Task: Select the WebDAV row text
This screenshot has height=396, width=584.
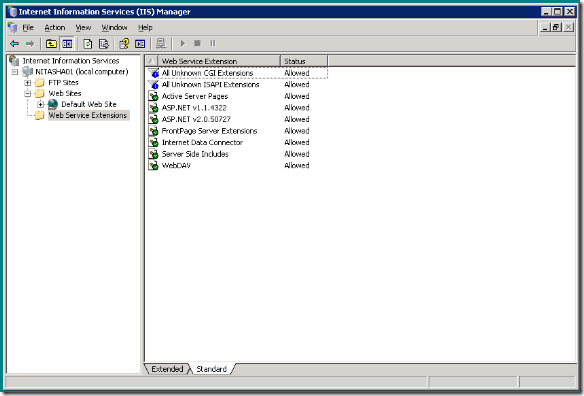Action: 176,165
